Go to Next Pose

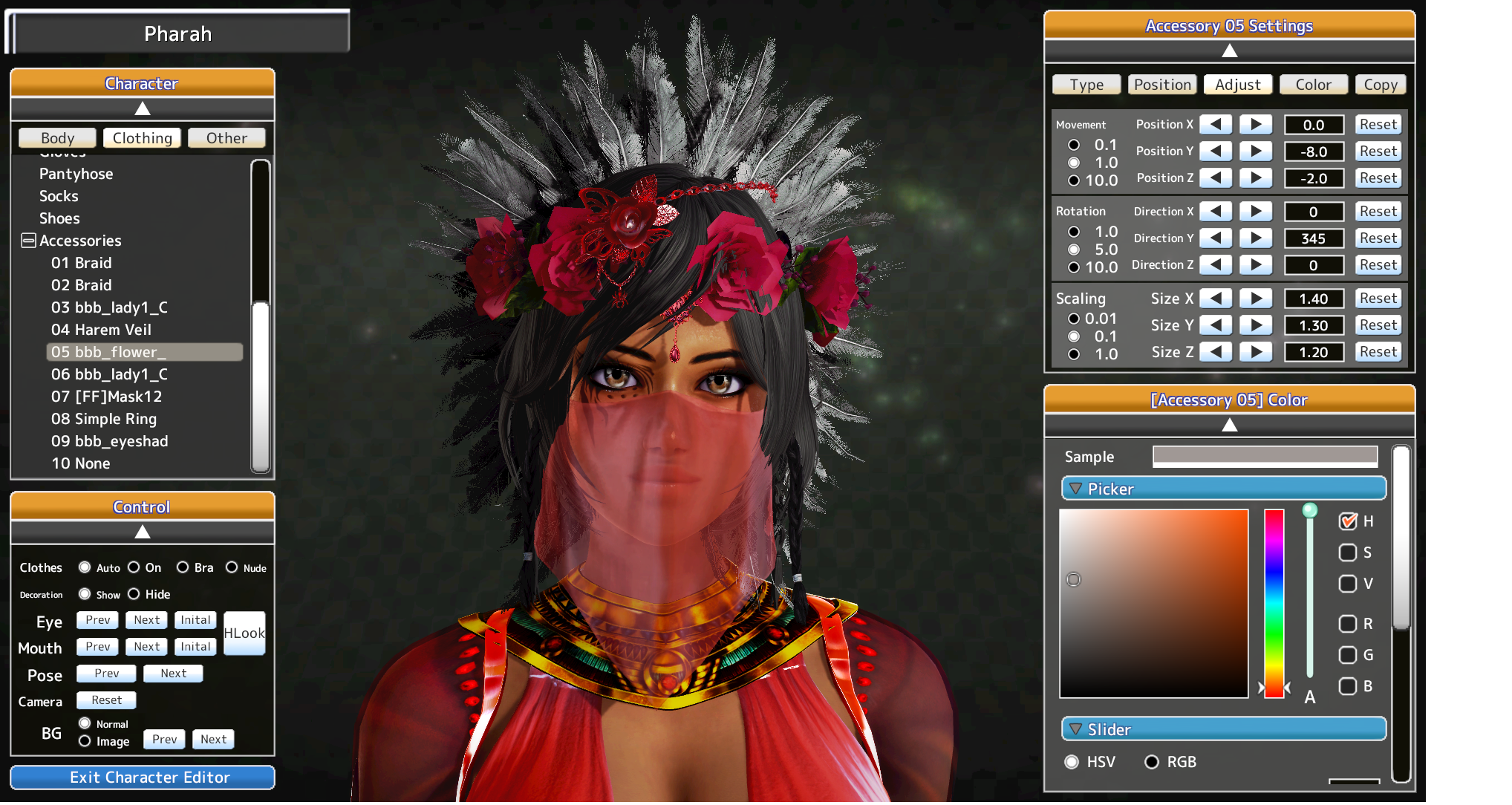pyautogui.click(x=173, y=674)
